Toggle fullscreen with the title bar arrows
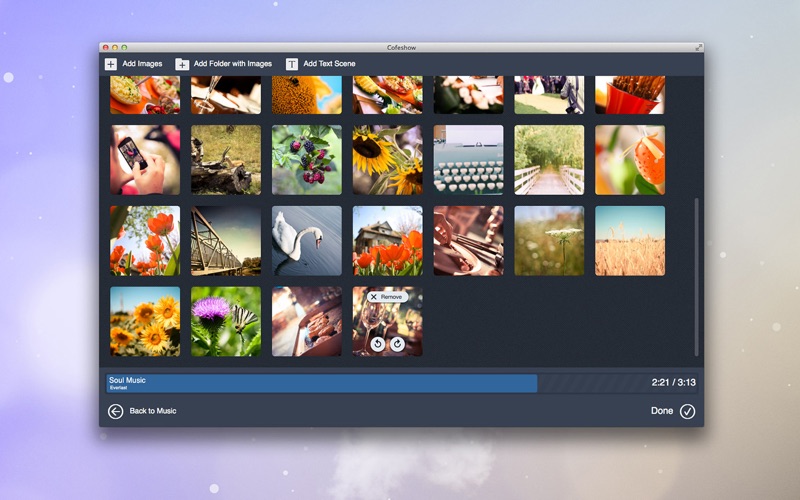 point(698,47)
